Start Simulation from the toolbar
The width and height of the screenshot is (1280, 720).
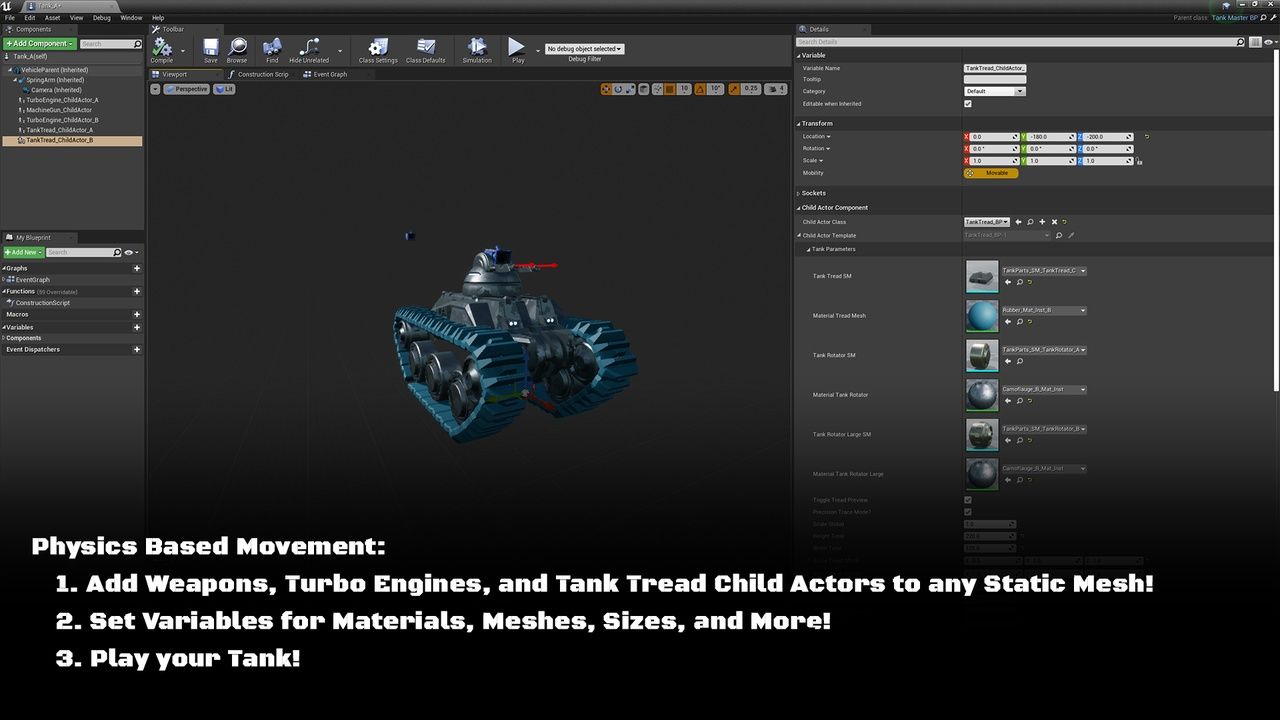pyautogui.click(x=477, y=49)
